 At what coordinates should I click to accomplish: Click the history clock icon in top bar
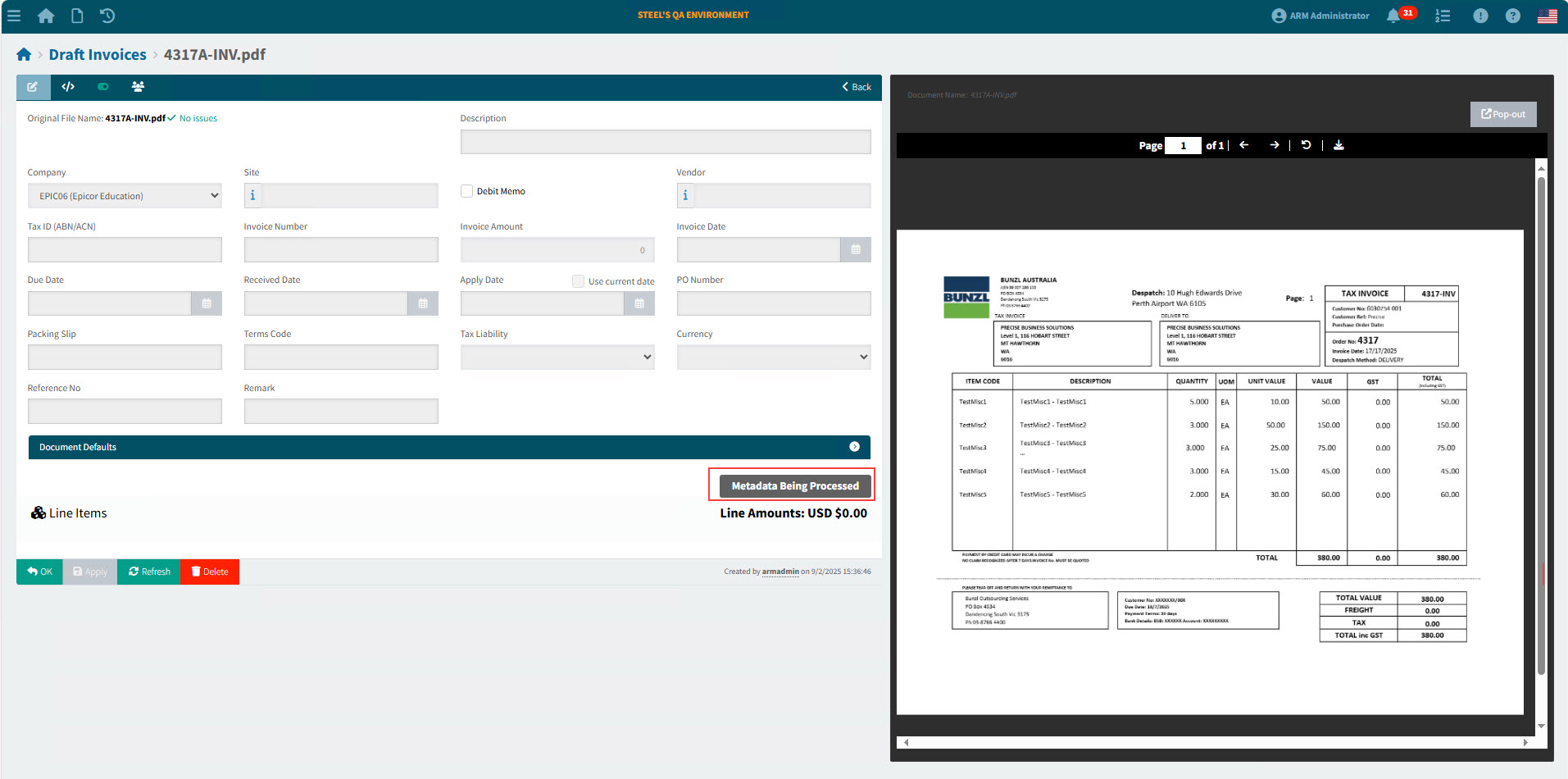107,16
